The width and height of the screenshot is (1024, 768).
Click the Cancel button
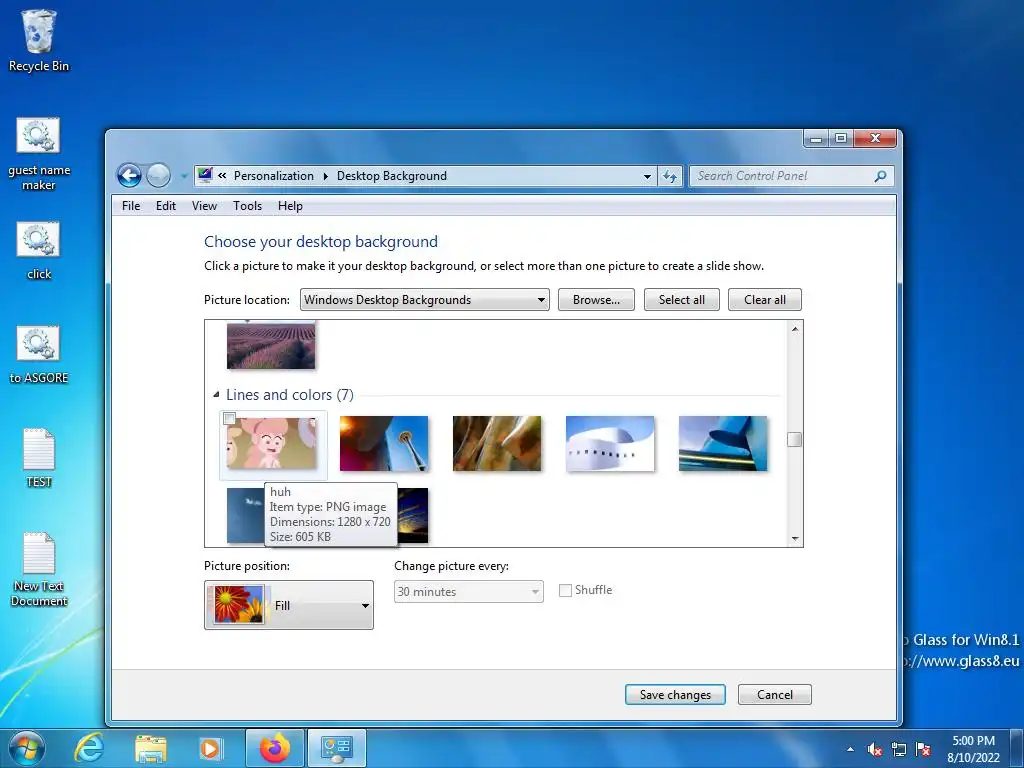(775, 695)
